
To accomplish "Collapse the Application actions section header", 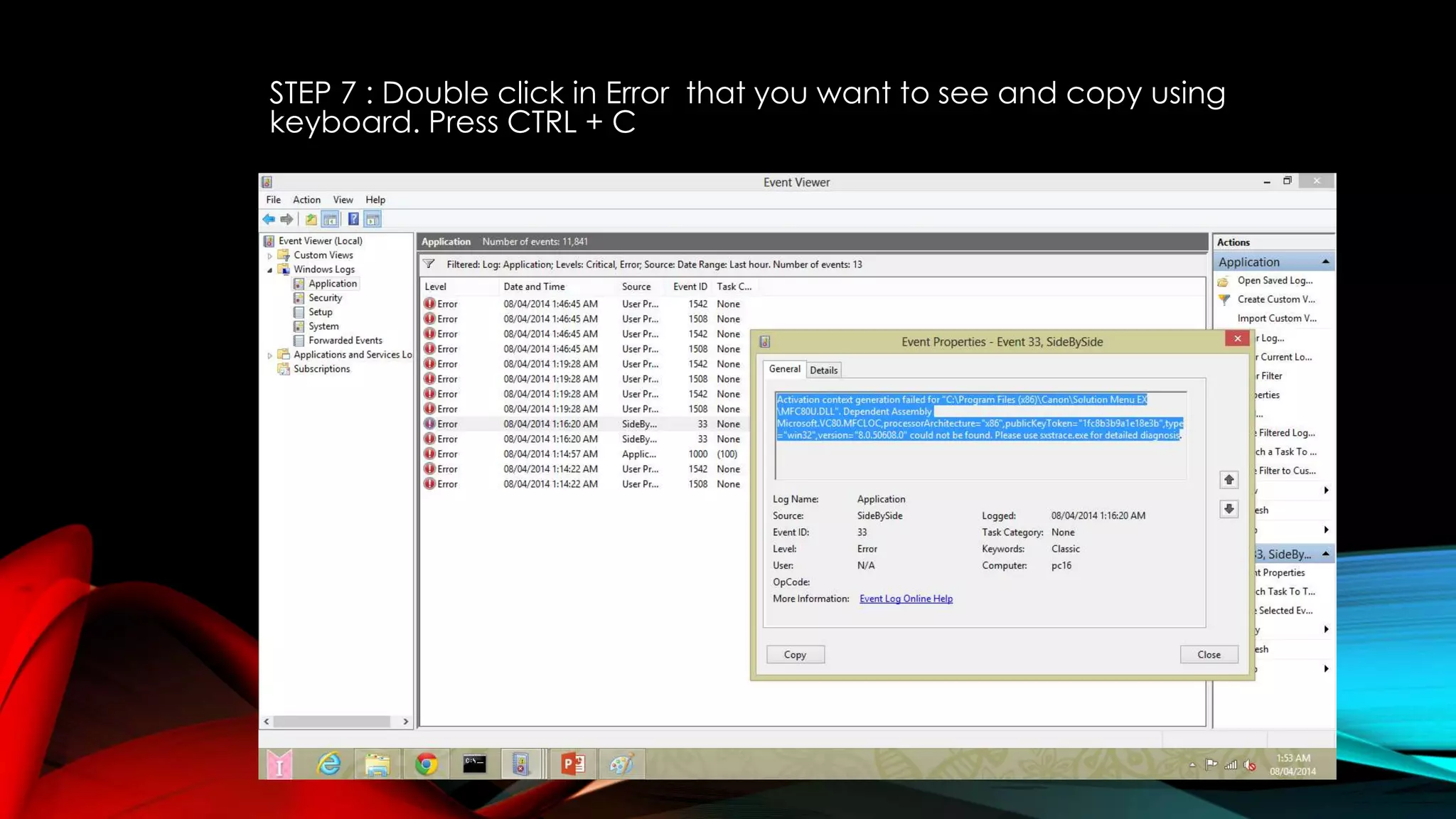I will tap(1325, 262).
